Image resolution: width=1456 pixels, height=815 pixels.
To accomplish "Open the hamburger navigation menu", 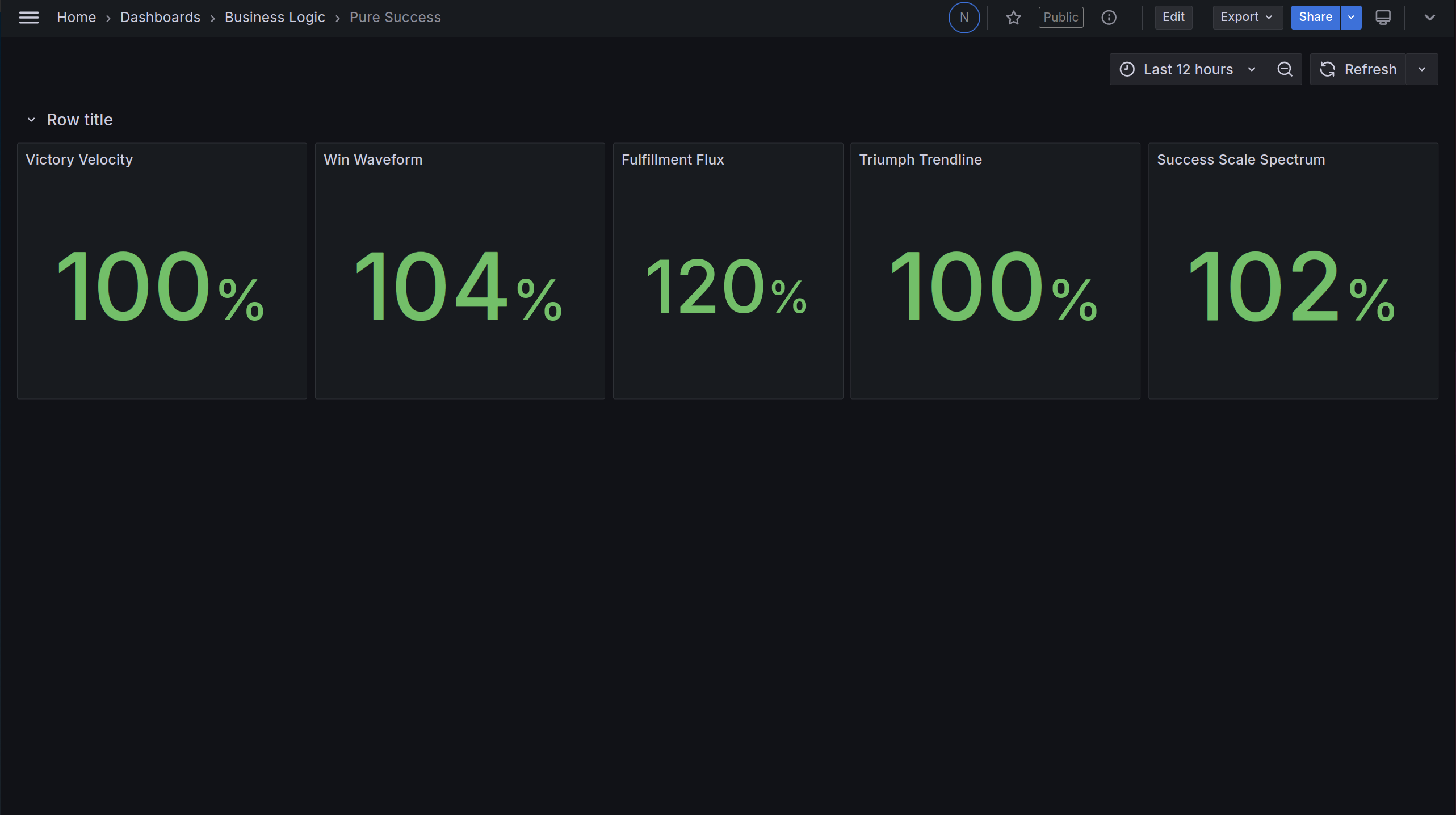I will (29, 18).
